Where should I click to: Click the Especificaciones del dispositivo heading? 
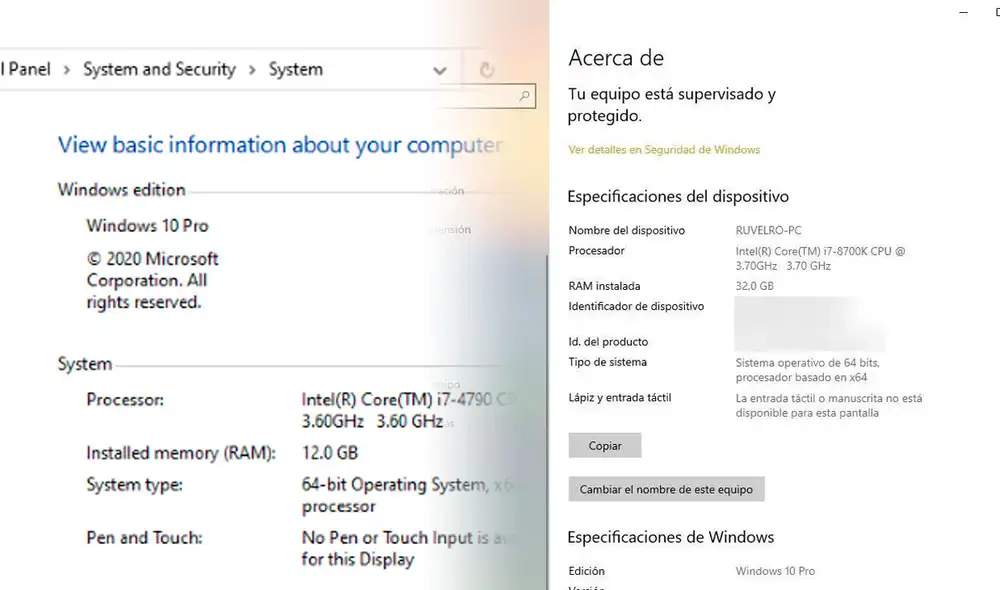pyautogui.click(x=678, y=196)
